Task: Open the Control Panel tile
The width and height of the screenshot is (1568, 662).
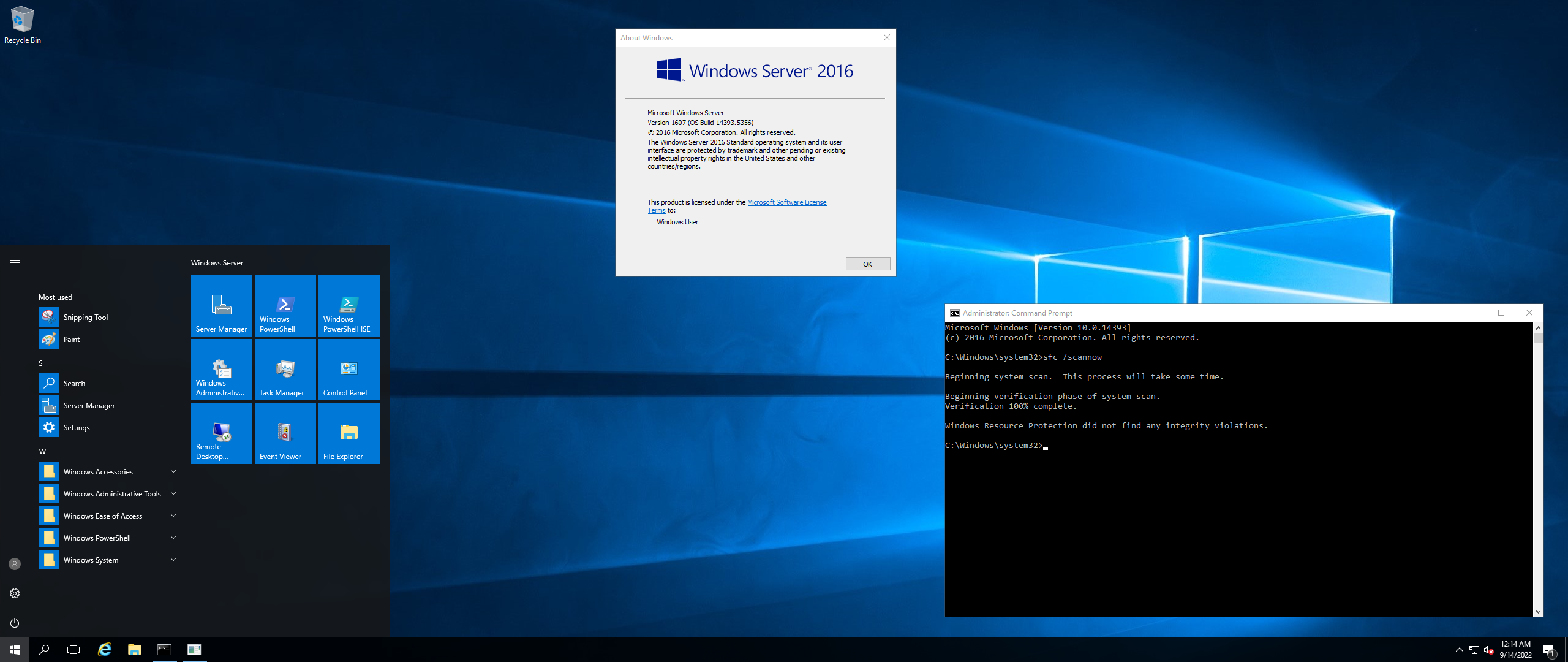Action: pos(349,369)
